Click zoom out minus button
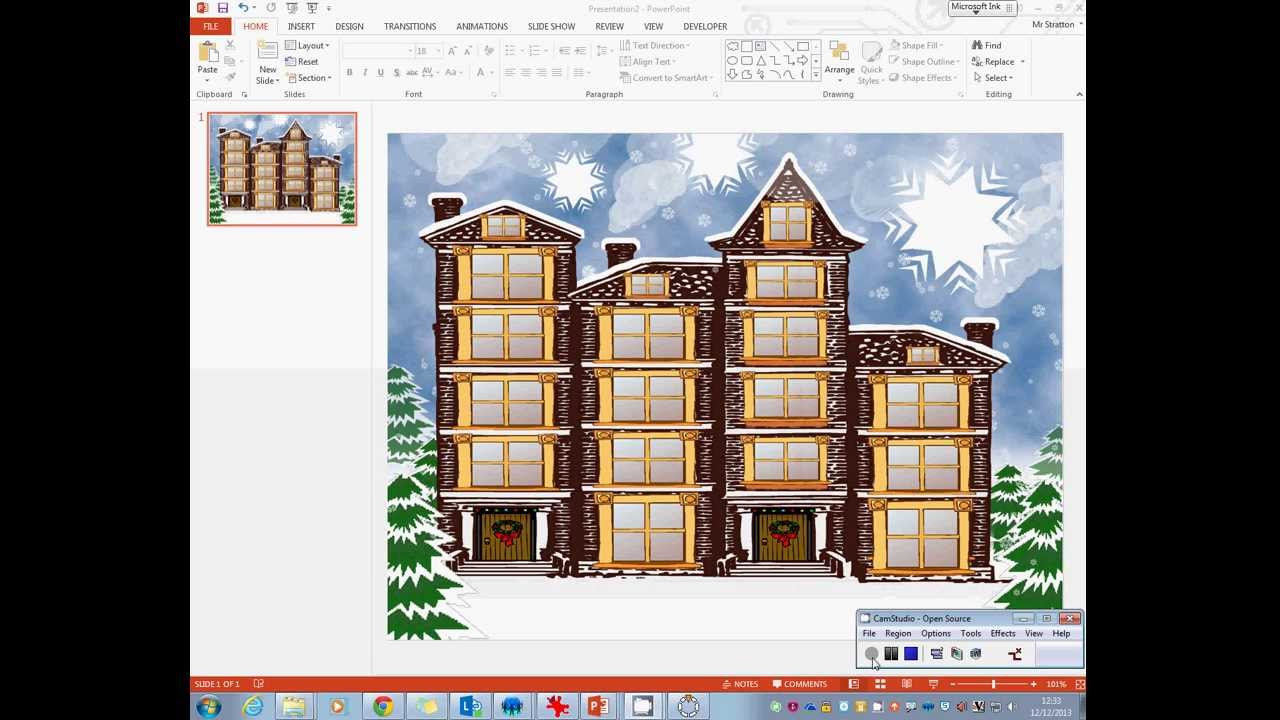Screen dimensions: 1280x720 952,684
